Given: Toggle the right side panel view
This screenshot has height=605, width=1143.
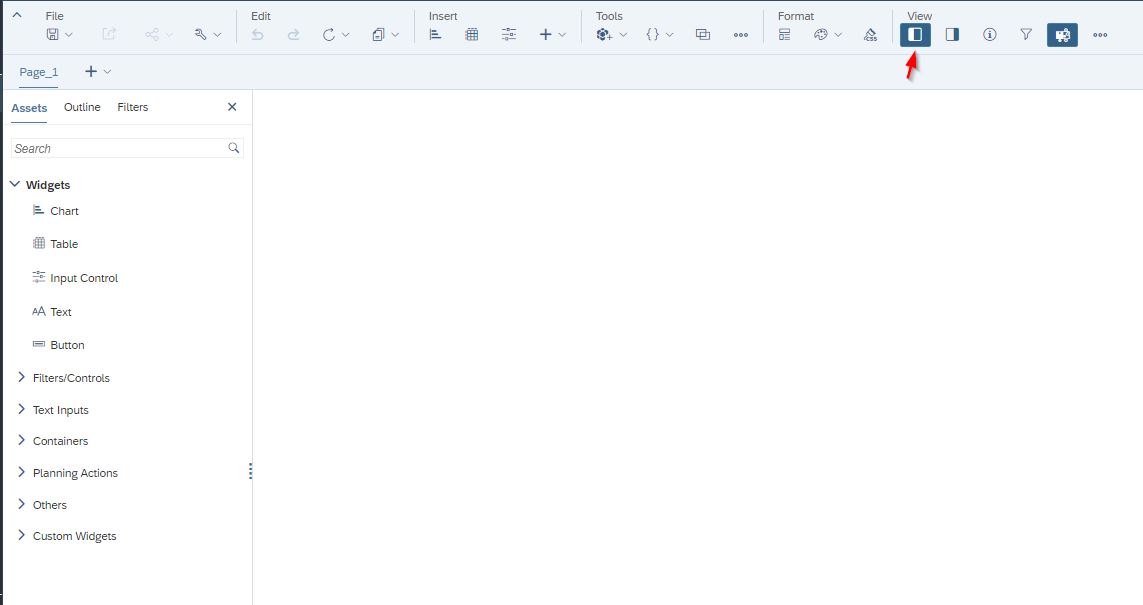Looking at the screenshot, I should coord(952,34).
